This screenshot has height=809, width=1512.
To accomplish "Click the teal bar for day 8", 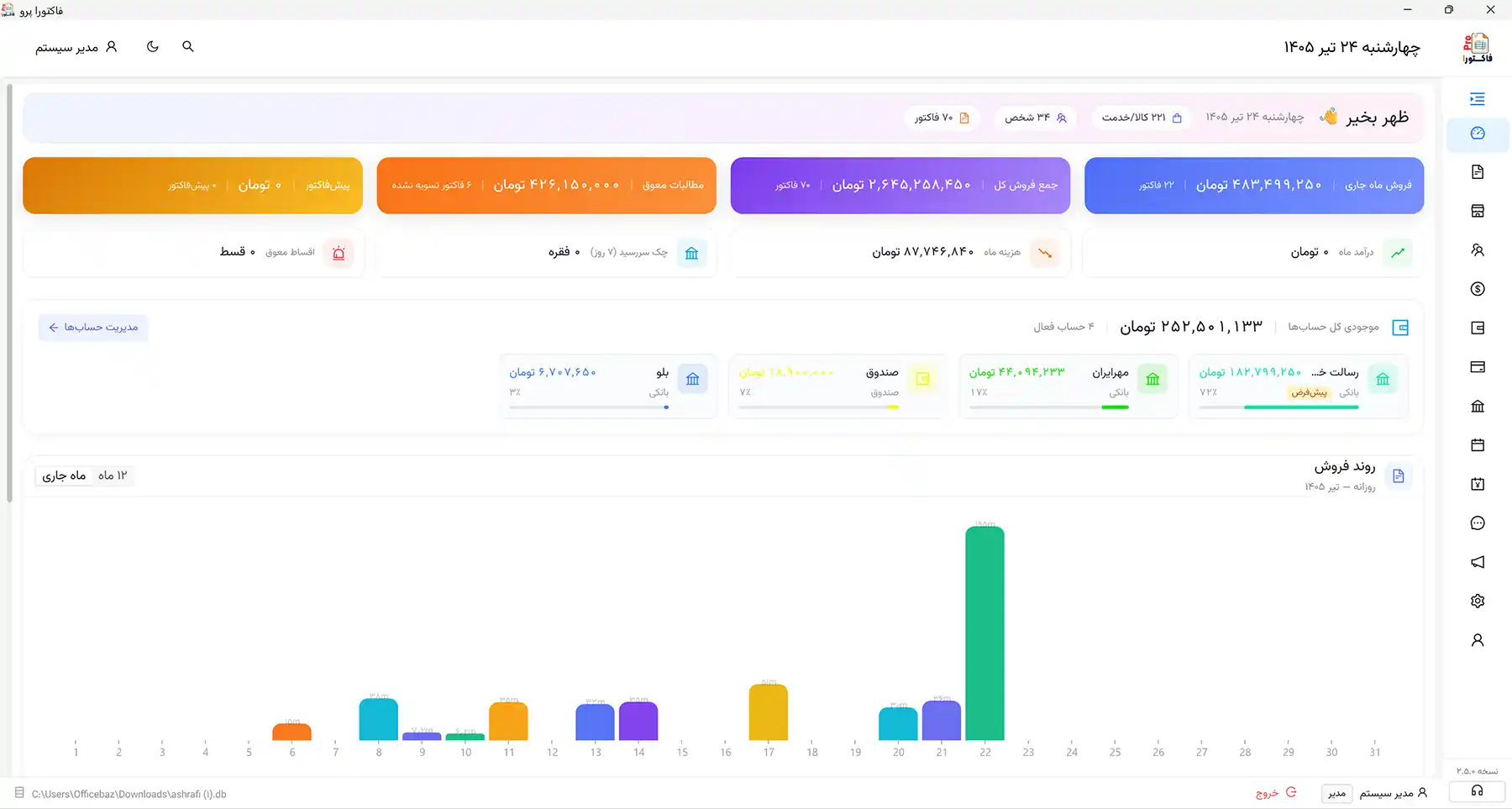I will click(379, 719).
